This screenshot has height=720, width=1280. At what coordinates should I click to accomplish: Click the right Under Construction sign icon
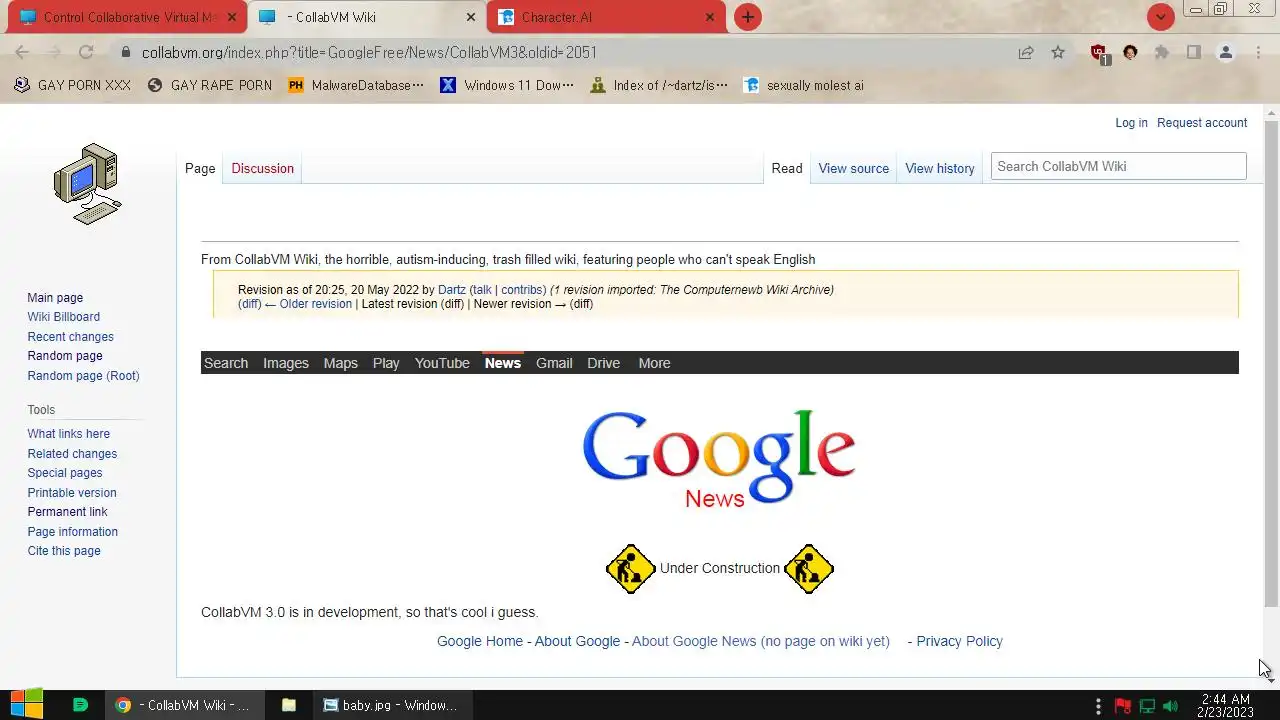coord(808,568)
